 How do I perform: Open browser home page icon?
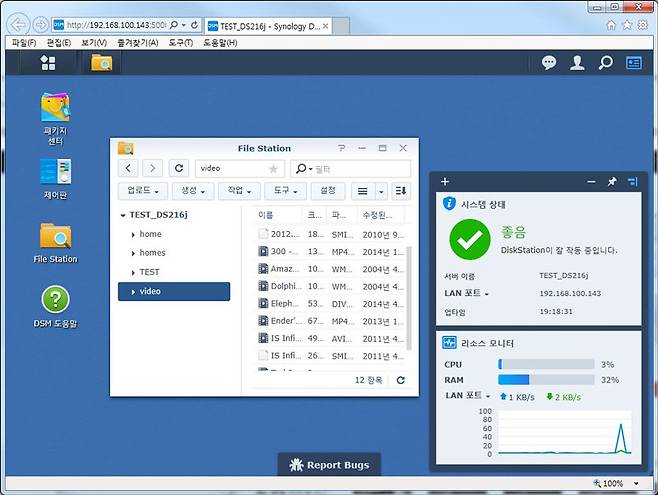611,25
